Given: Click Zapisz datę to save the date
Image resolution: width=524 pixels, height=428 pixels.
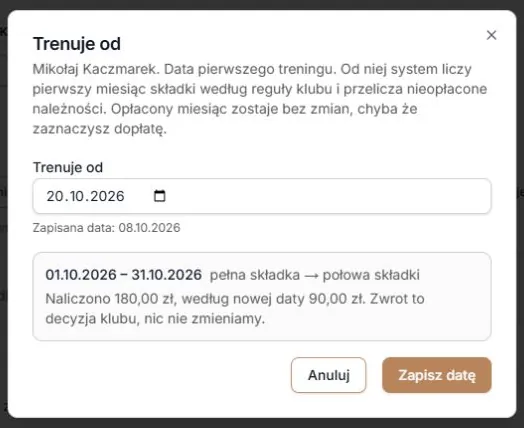Looking at the screenshot, I should click(x=437, y=375).
